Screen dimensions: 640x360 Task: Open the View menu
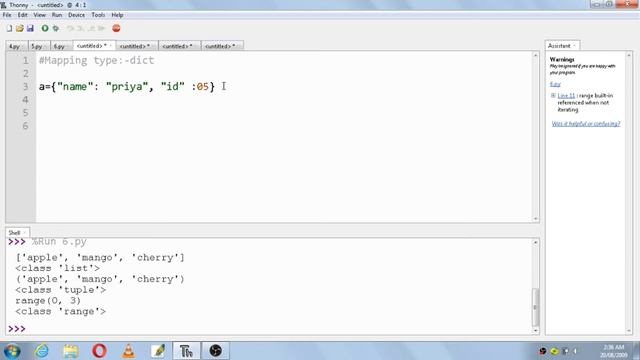[40, 15]
